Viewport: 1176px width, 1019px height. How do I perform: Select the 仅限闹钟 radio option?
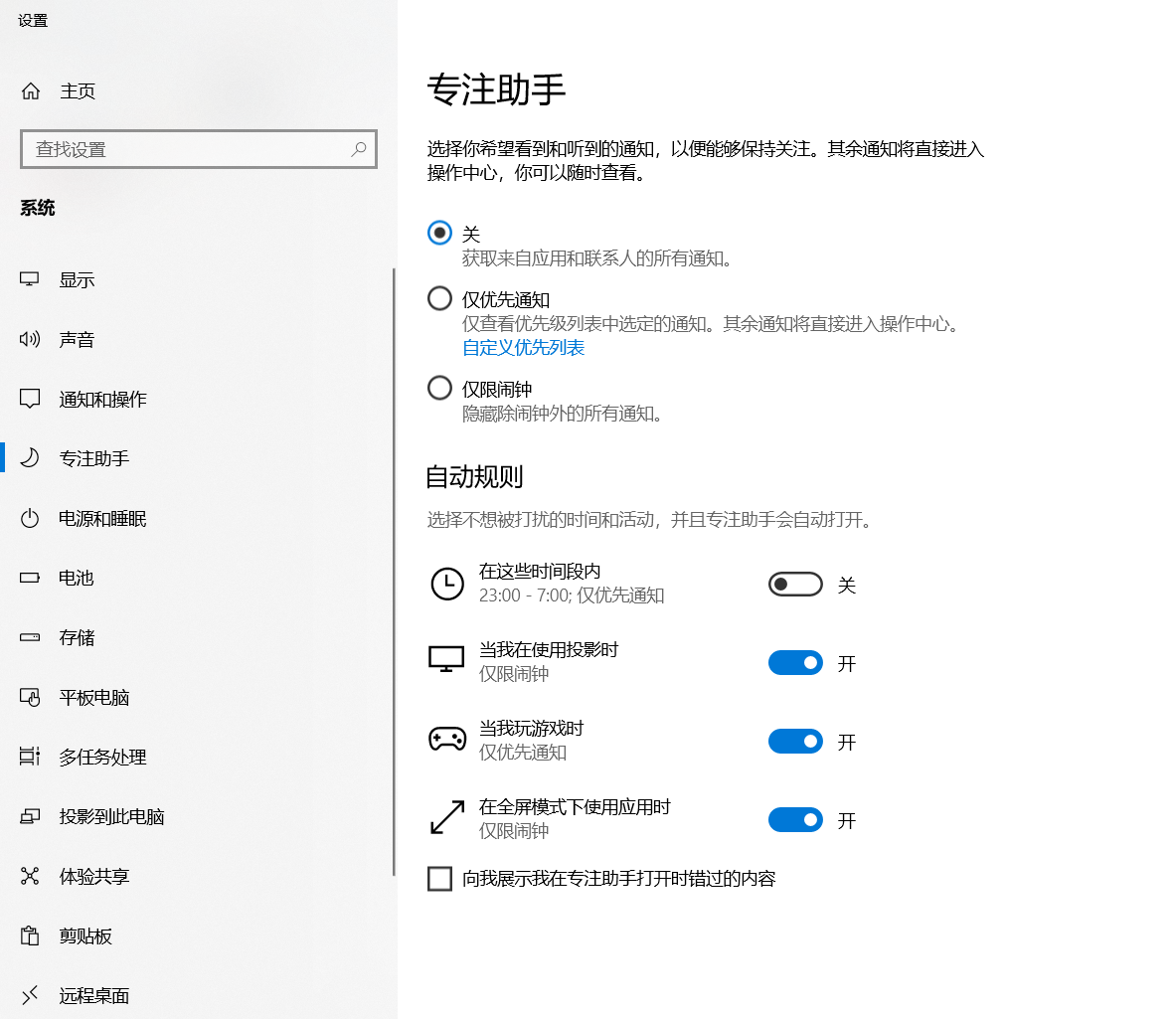[439, 388]
